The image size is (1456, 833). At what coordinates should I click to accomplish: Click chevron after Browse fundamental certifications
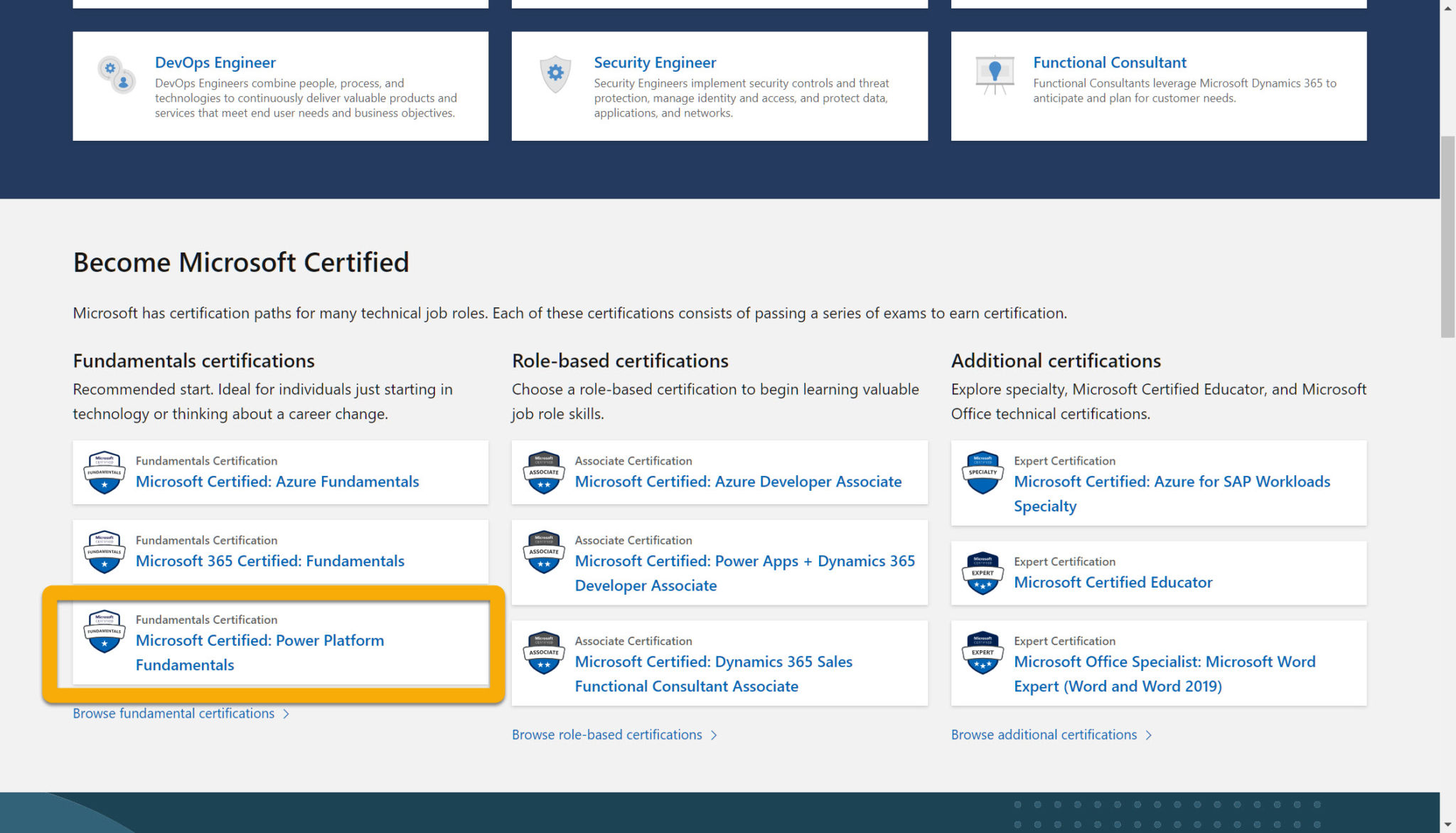click(286, 714)
